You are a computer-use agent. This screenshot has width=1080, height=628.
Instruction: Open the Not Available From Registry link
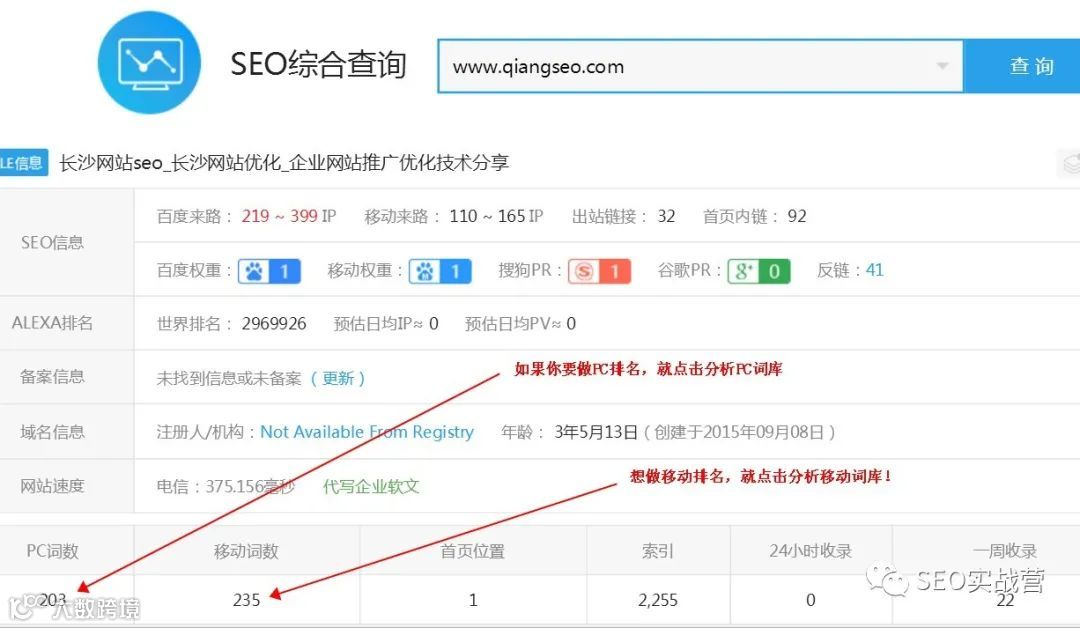[367, 432]
